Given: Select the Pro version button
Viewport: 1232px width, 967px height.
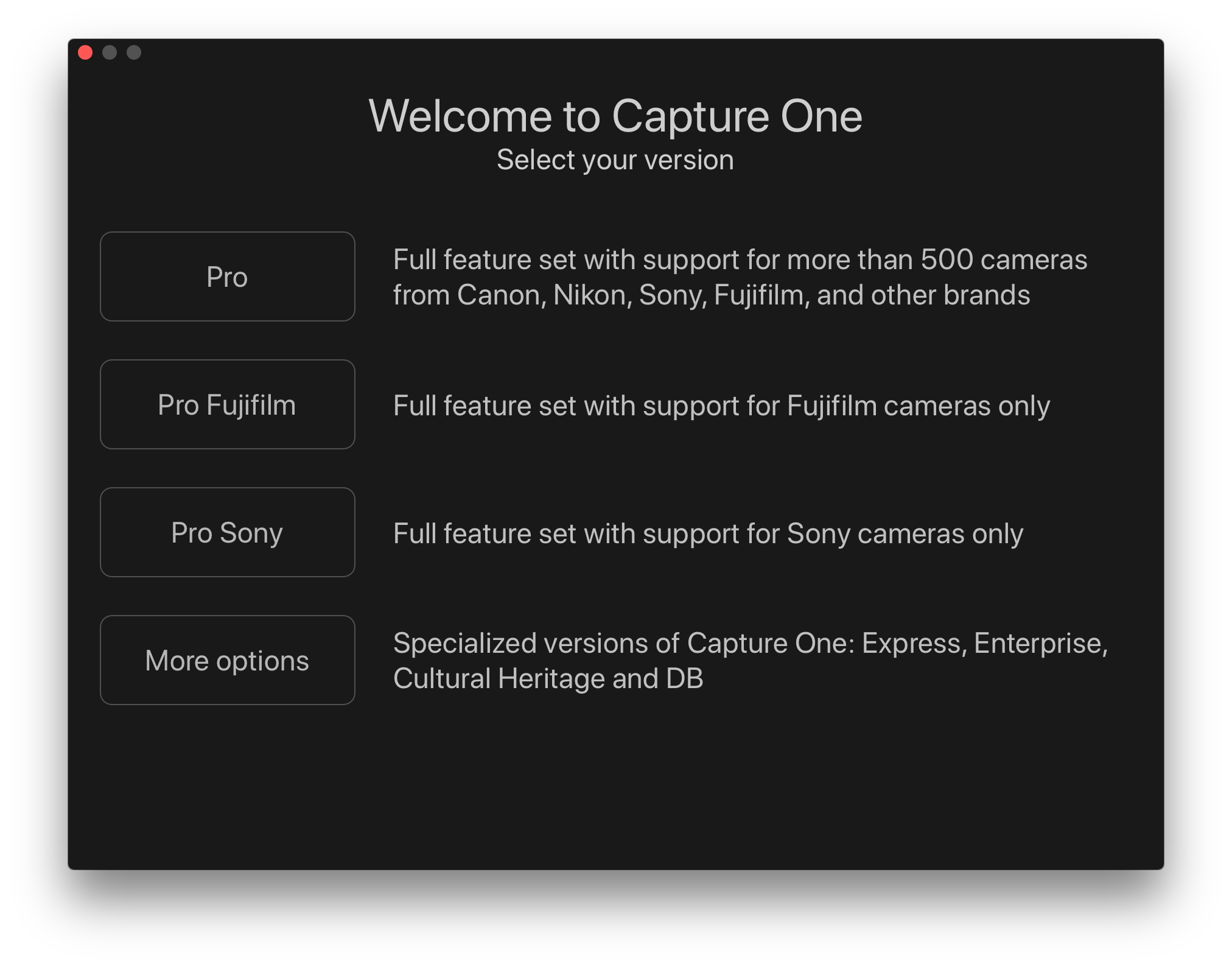Looking at the screenshot, I should click(227, 276).
